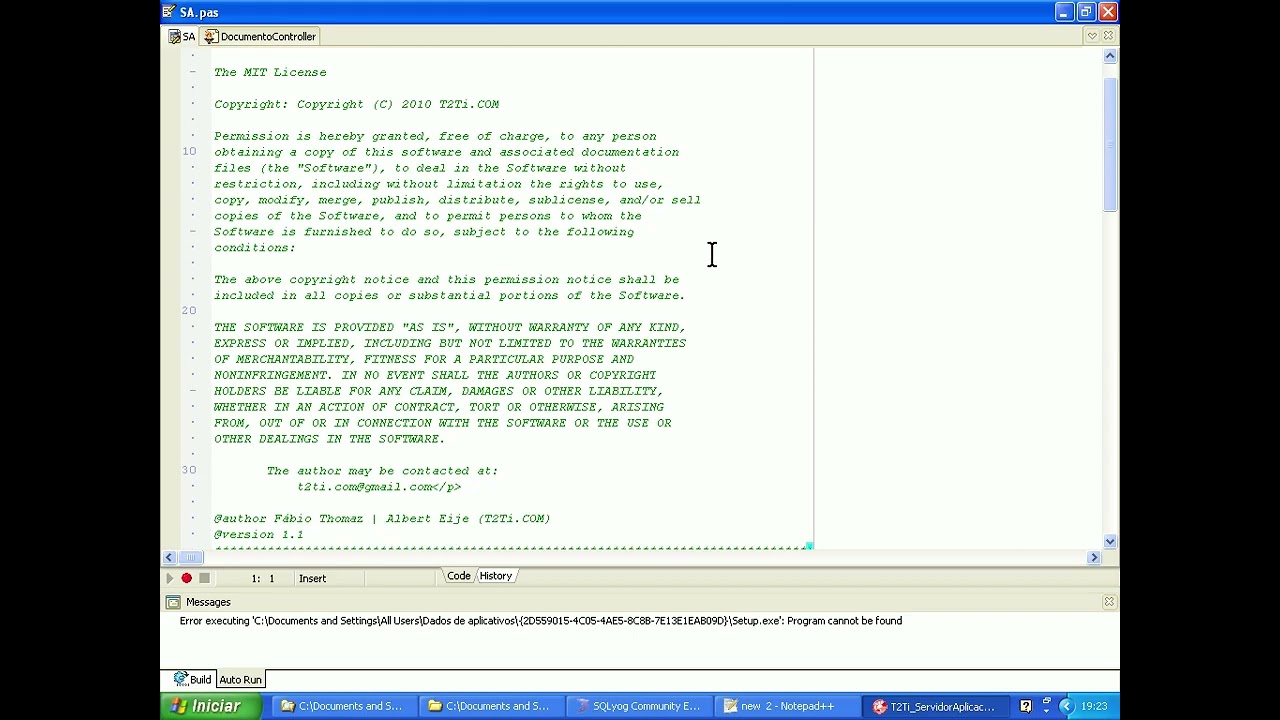Open tab list dropdown arrow at top right
The width and height of the screenshot is (1280, 720).
(x=1092, y=36)
